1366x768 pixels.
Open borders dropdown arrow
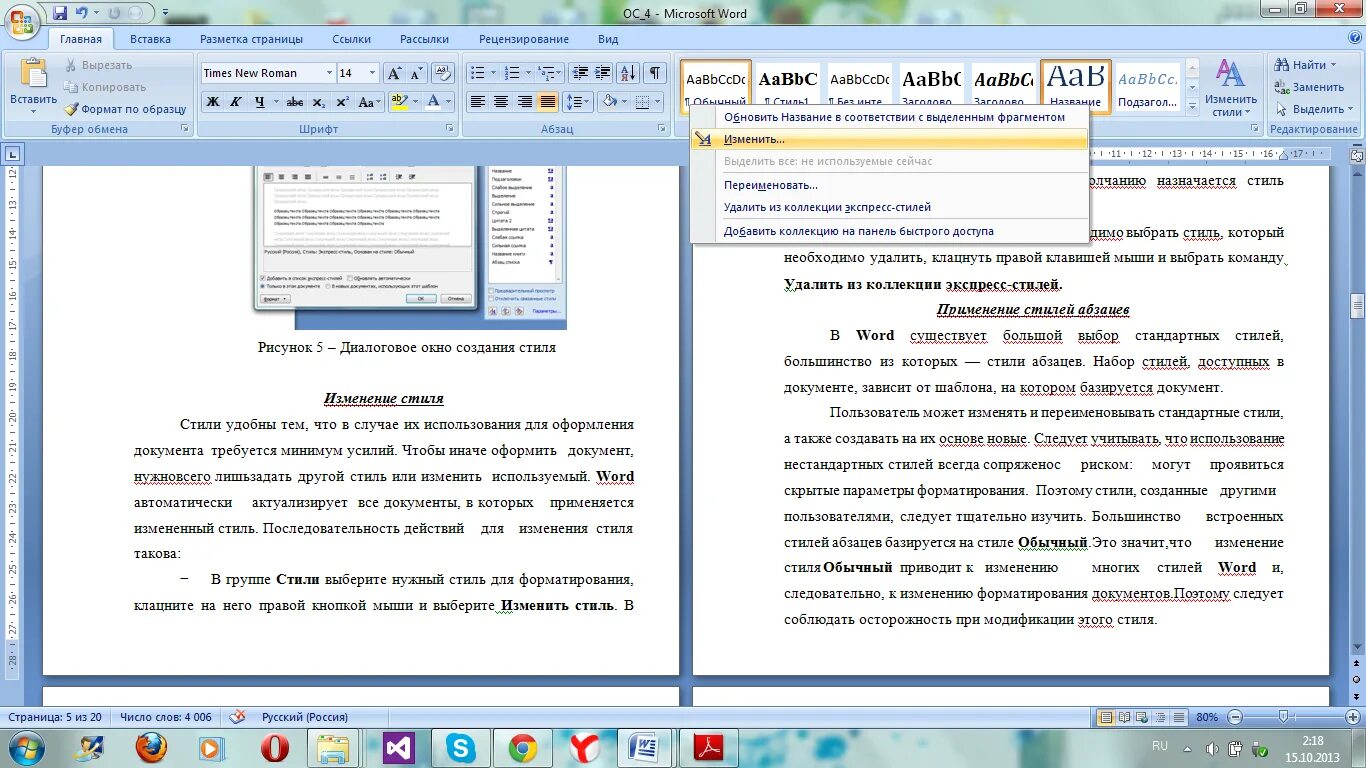(x=658, y=102)
